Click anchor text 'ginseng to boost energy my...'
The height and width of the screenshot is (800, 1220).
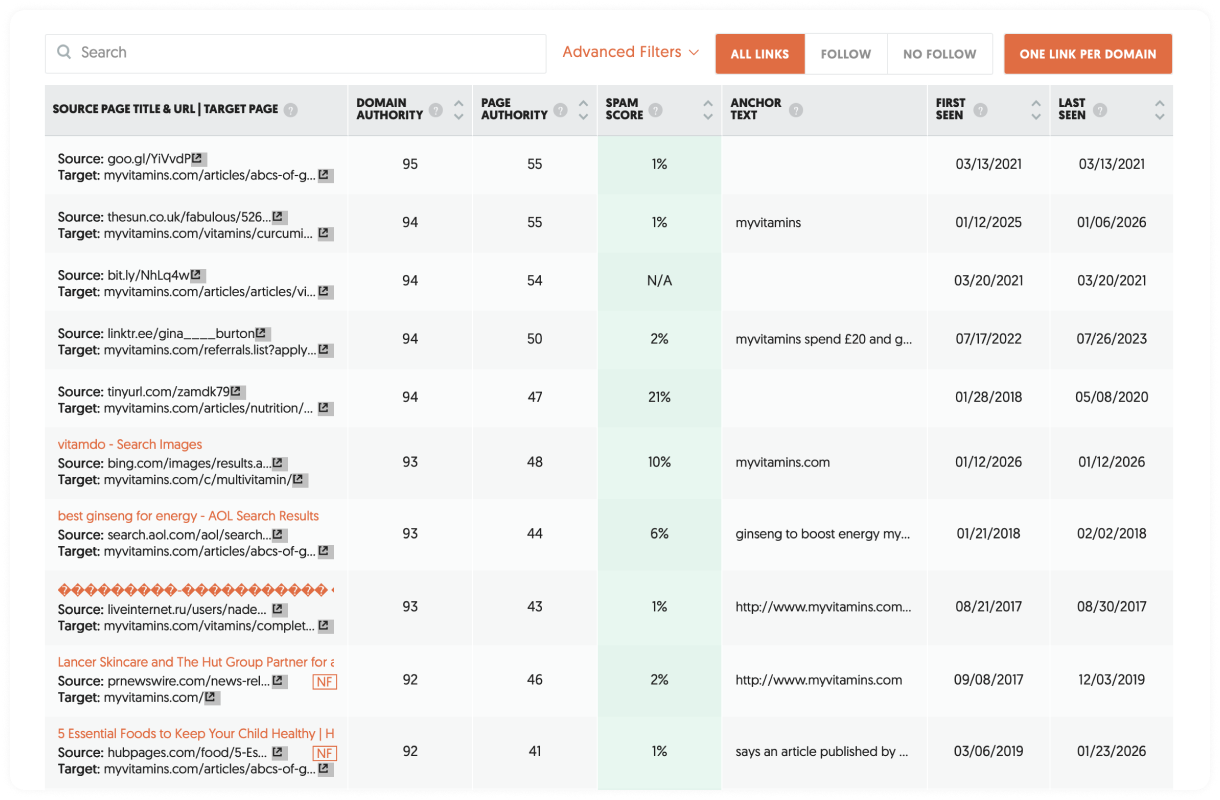(823, 534)
